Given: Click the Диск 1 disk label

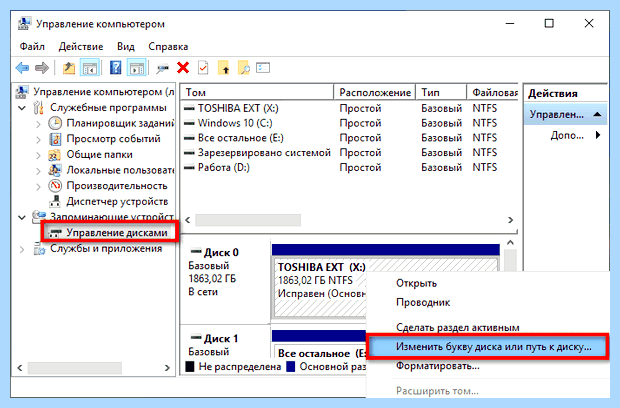Looking at the screenshot, I should tap(221, 339).
